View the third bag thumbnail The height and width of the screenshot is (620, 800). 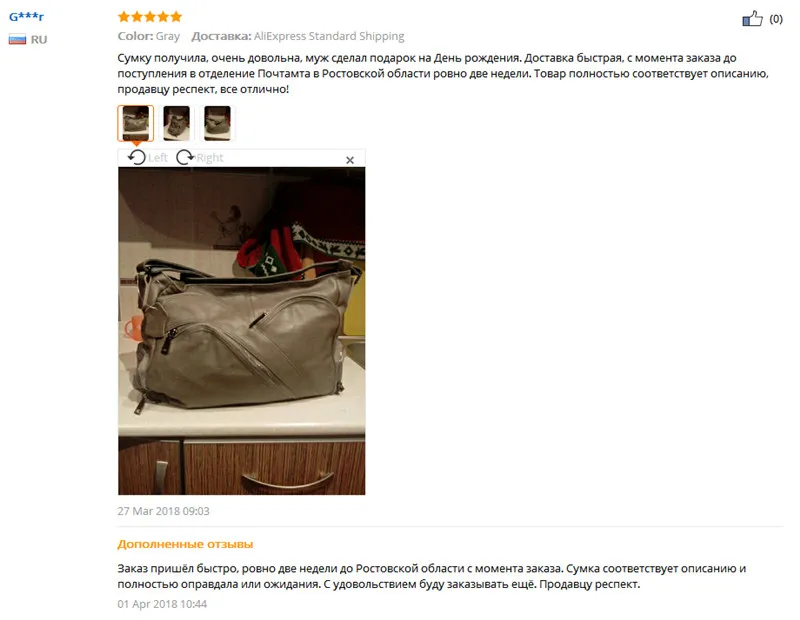(x=217, y=123)
